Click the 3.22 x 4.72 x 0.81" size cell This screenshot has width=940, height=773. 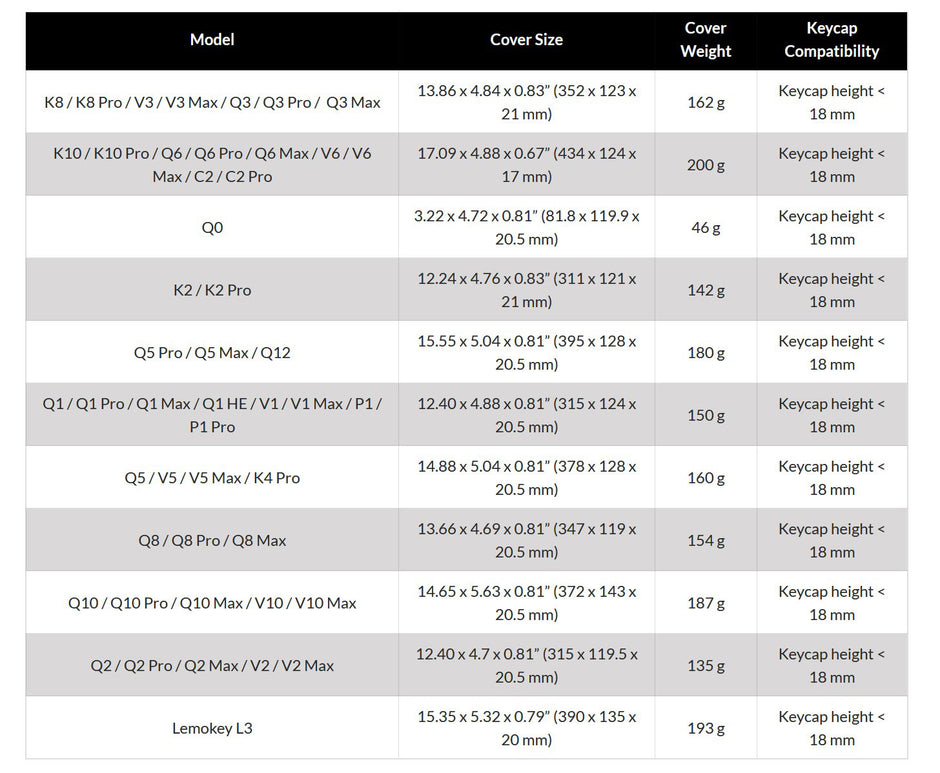click(526, 227)
